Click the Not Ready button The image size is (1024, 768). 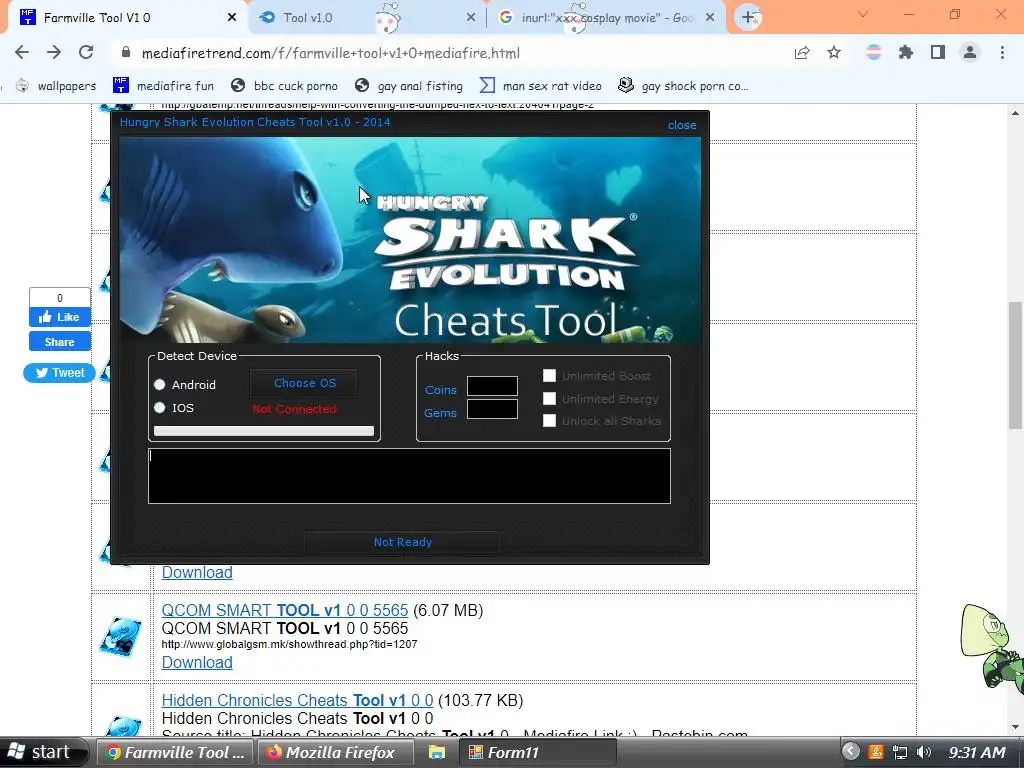(x=402, y=542)
